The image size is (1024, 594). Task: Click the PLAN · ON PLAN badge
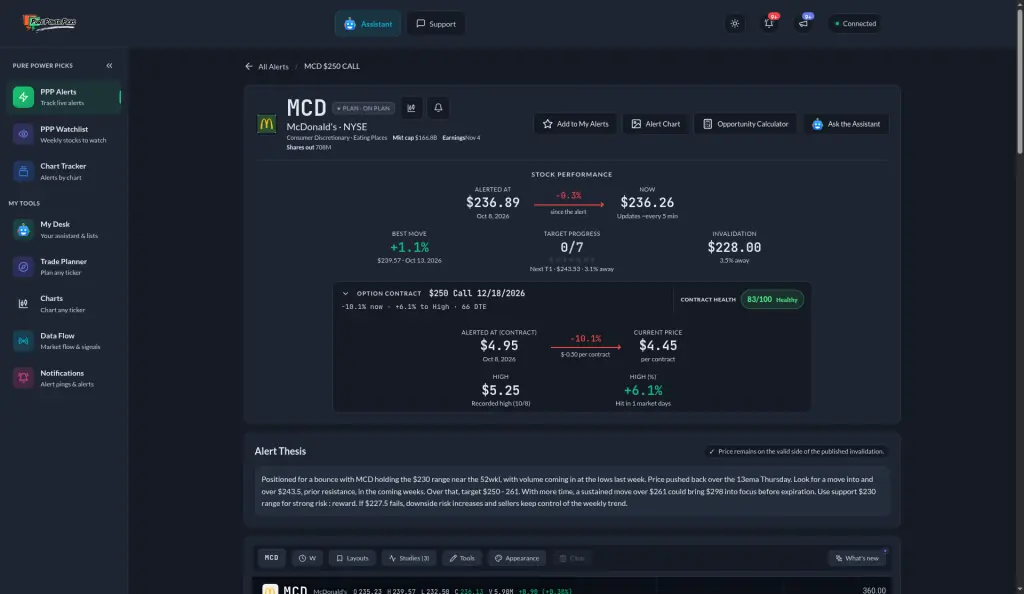pyautogui.click(x=363, y=108)
